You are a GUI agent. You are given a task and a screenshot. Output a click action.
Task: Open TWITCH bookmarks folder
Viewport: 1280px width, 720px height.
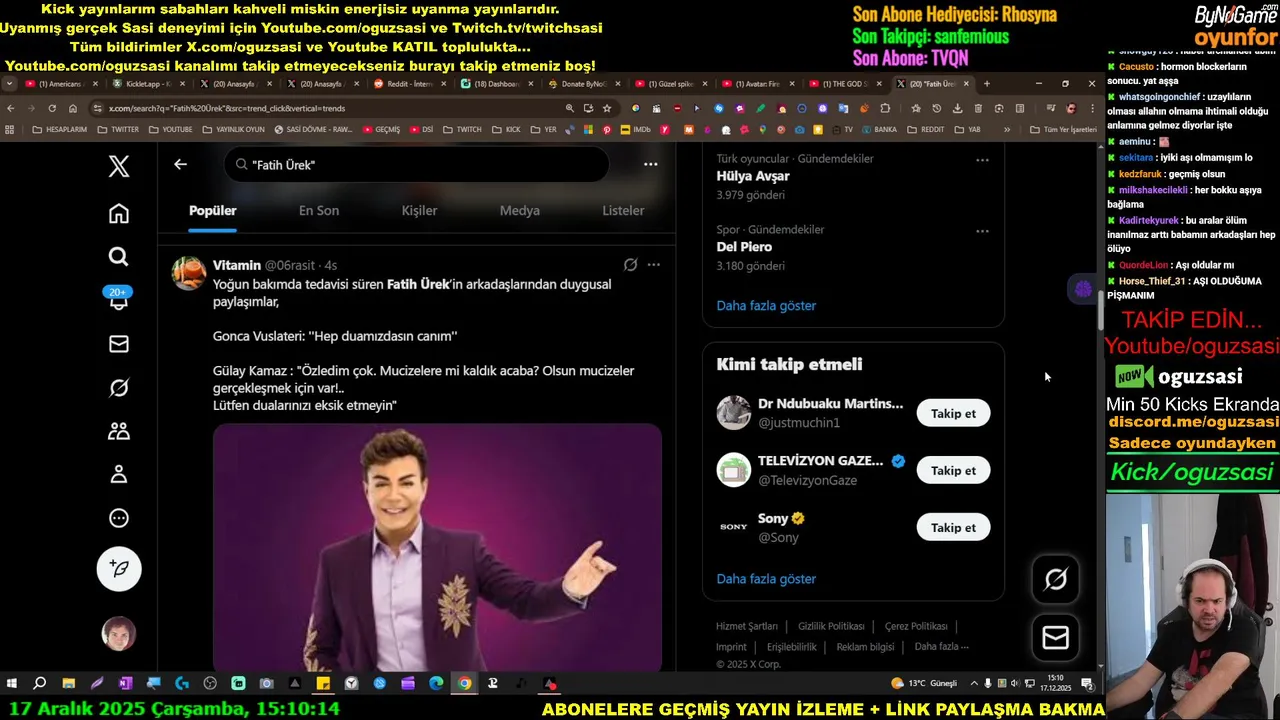pos(463,129)
